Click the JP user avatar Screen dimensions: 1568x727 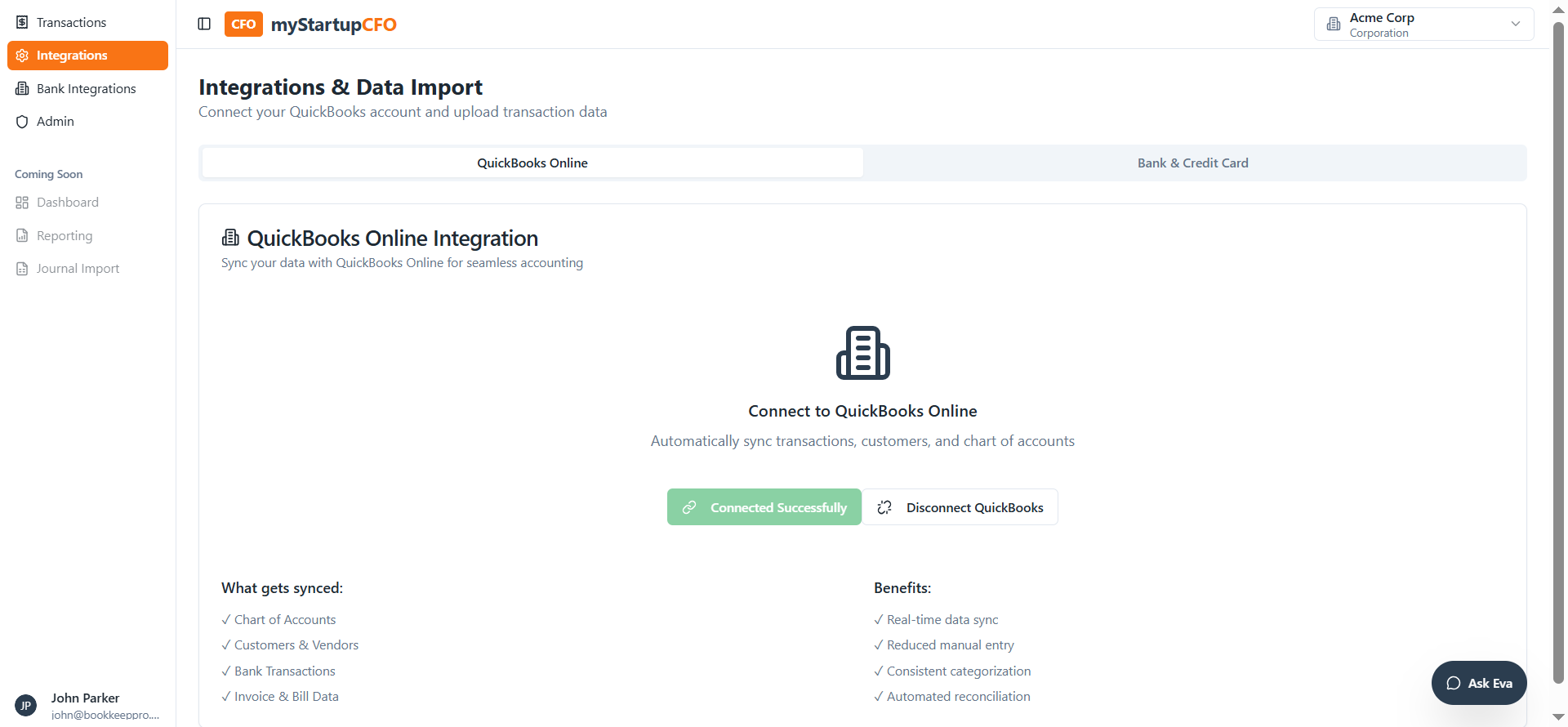(26, 706)
